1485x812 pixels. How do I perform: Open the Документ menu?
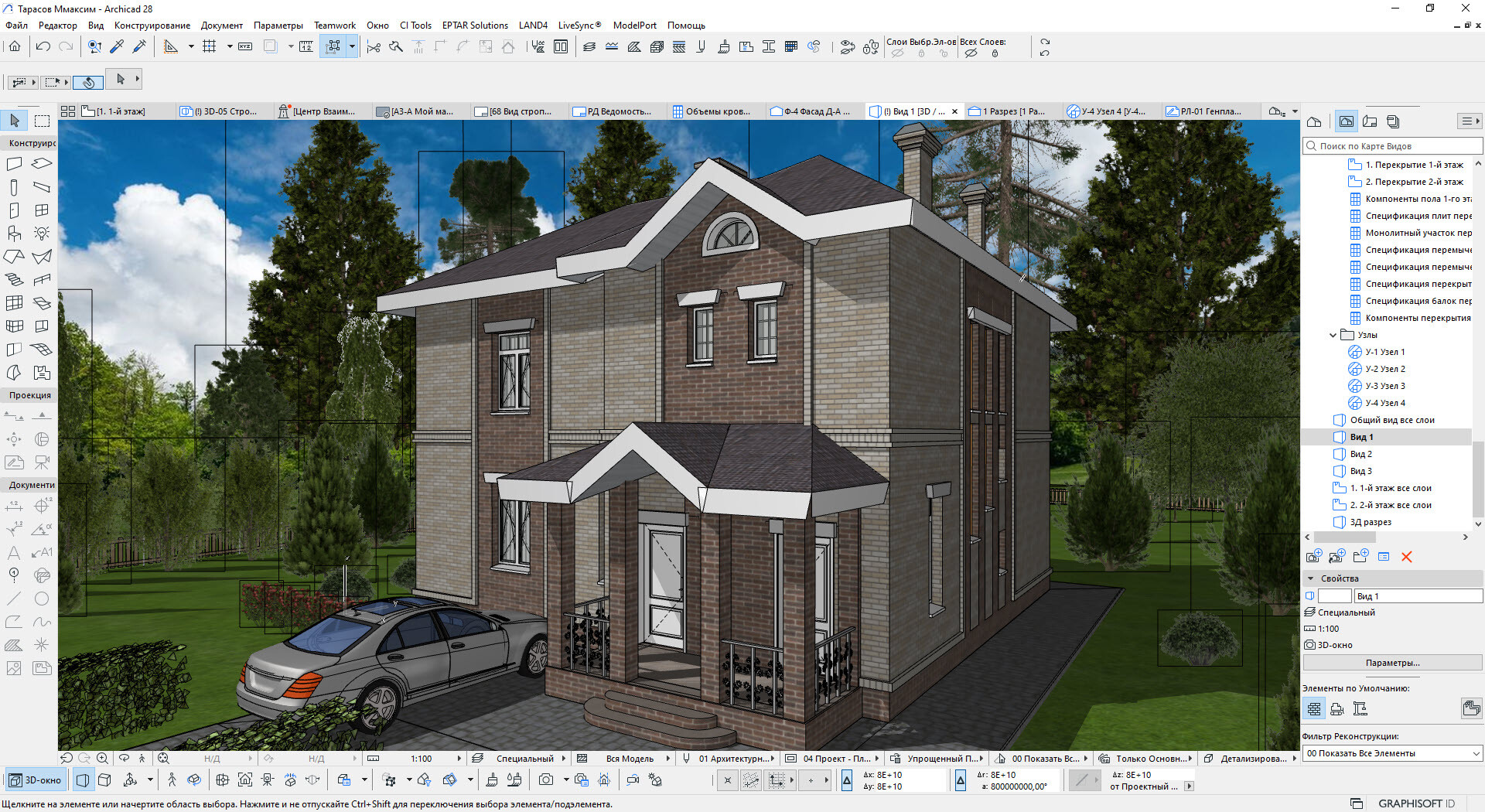(x=221, y=26)
